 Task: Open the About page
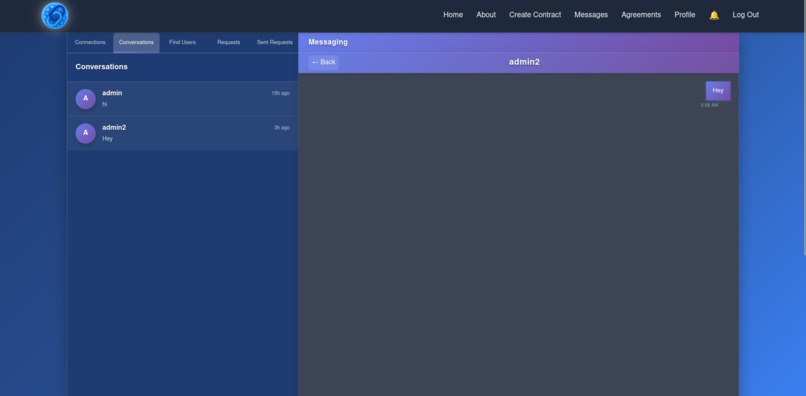click(x=486, y=15)
